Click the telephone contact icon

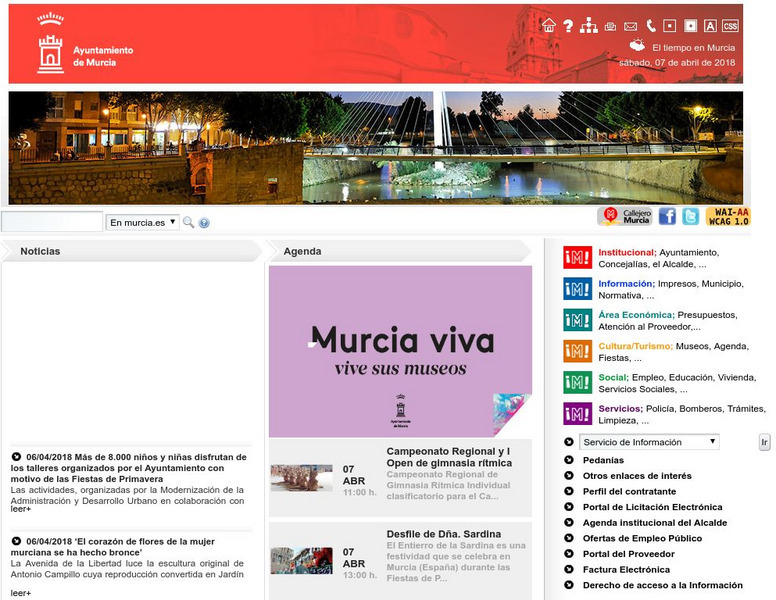(x=651, y=26)
